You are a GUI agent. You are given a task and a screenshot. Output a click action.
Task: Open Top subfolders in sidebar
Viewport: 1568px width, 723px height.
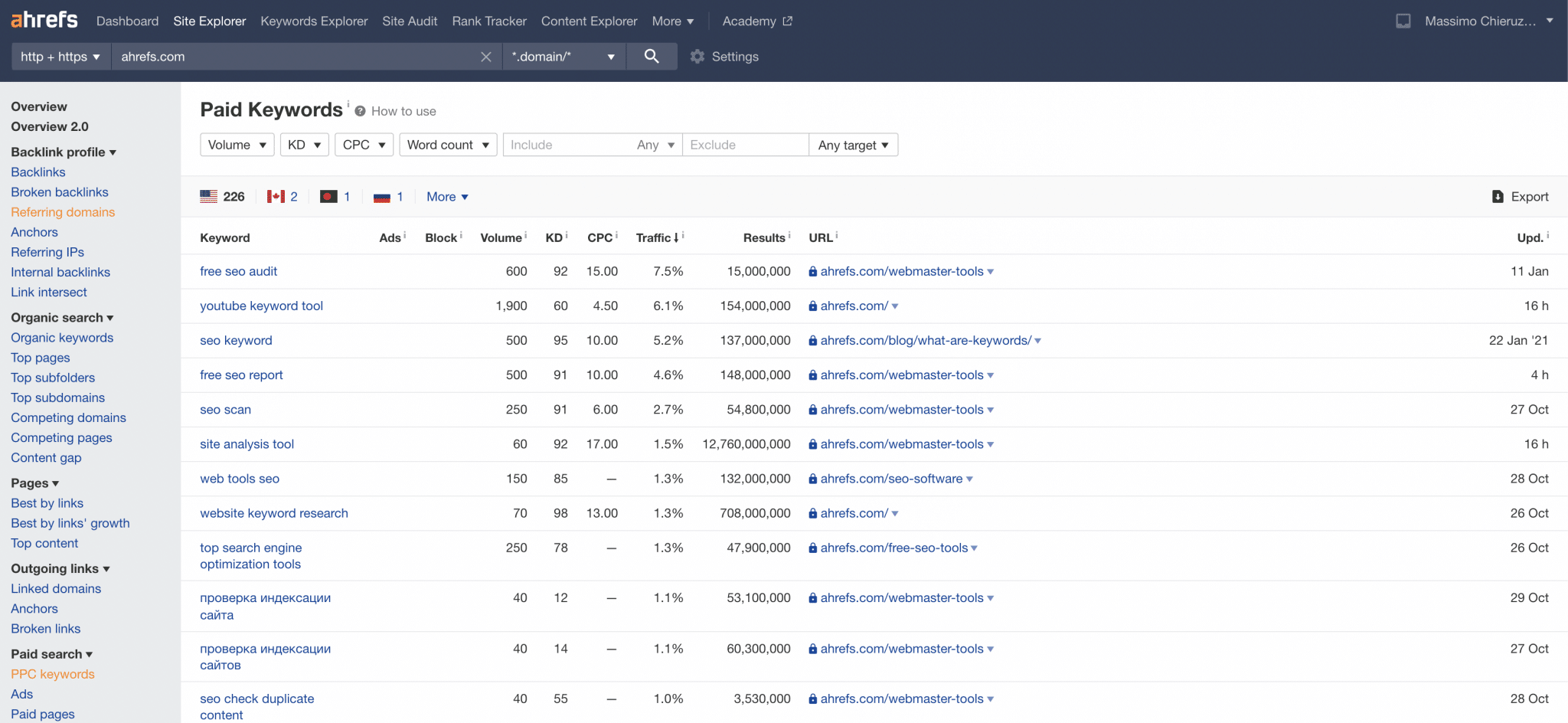53,378
